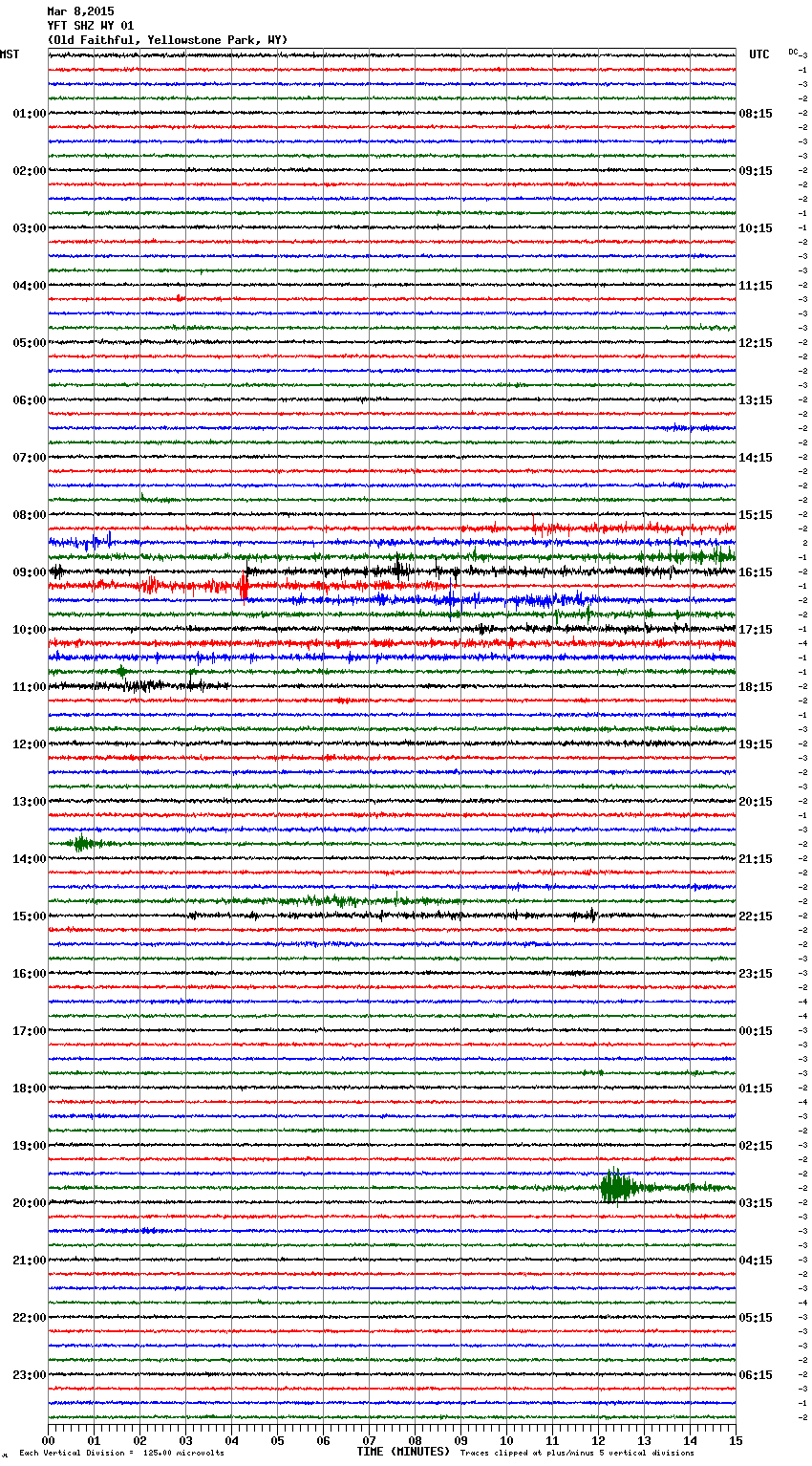Click the 13:15 UTC time label

[x=756, y=400]
